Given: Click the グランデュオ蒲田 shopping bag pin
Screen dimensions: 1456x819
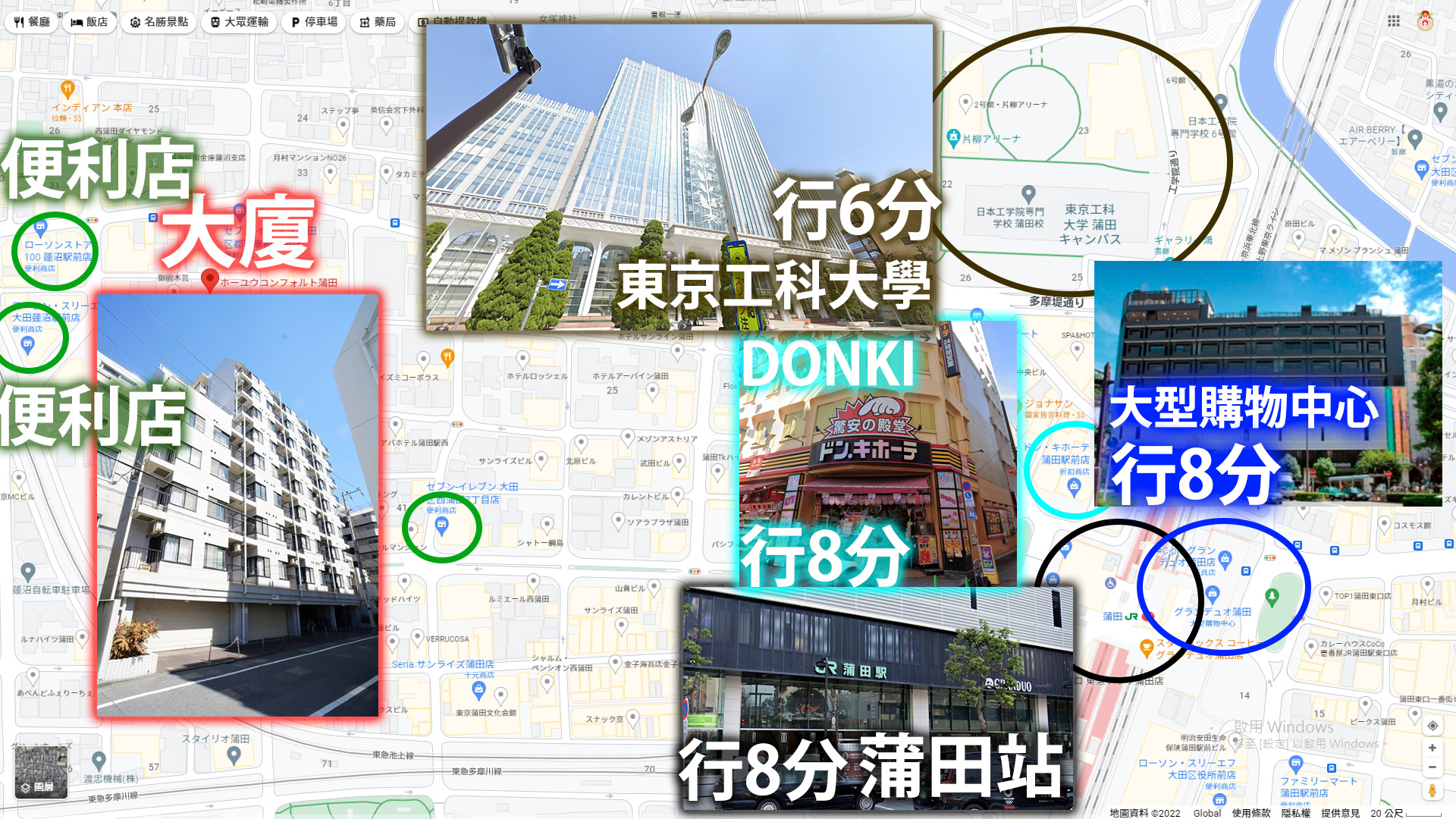Looking at the screenshot, I should [1212, 594].
